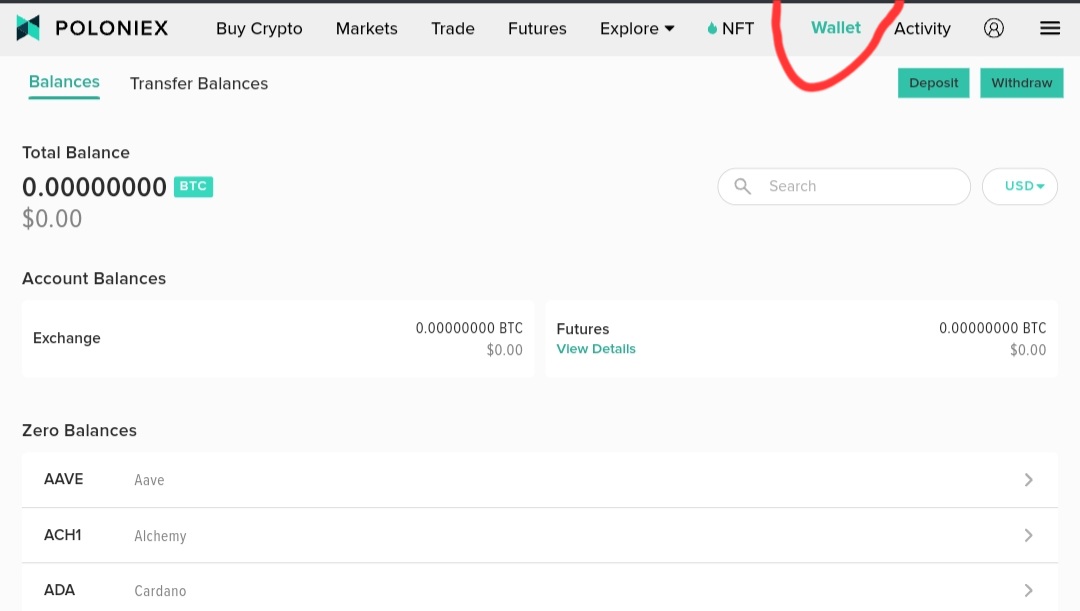Open AAVE row chevron arrow
This screenshot has height=611, width=1080.
pos(1028,479)
